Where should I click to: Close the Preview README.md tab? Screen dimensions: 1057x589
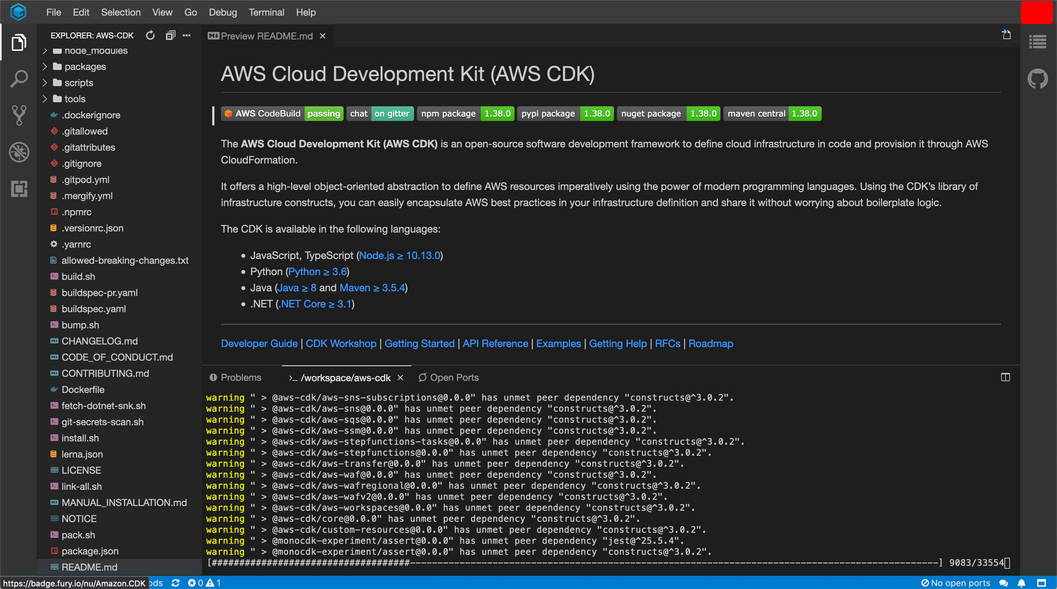click(322, 36)
